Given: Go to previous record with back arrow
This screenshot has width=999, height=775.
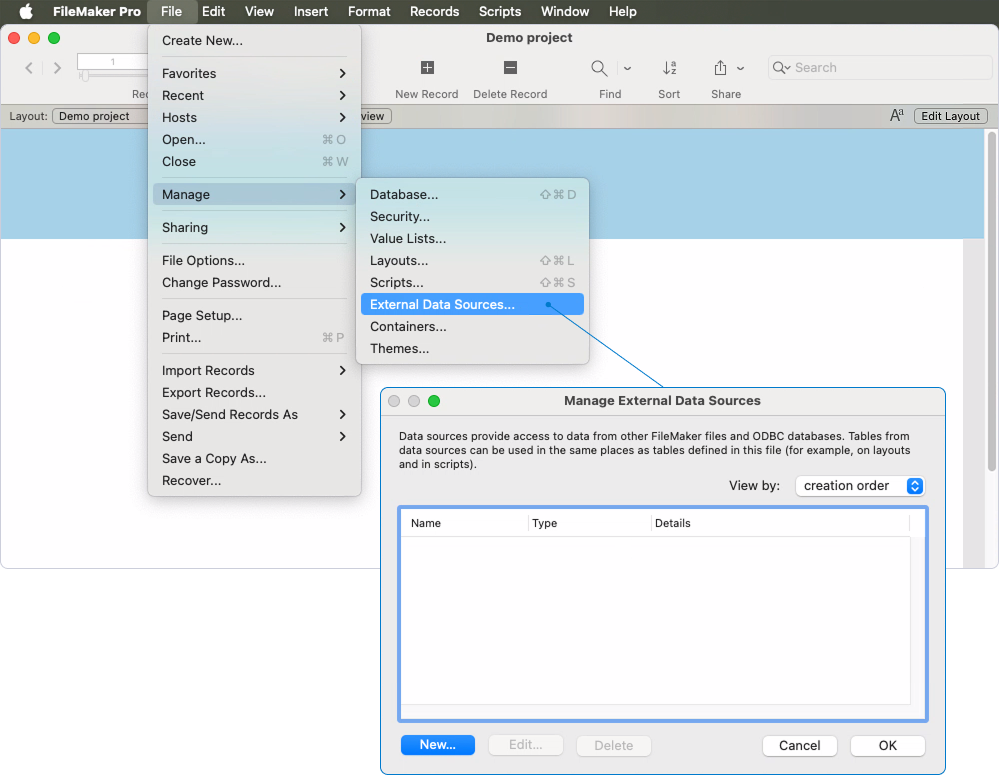Looking at the screenshot, I should [x=29, y=67].
